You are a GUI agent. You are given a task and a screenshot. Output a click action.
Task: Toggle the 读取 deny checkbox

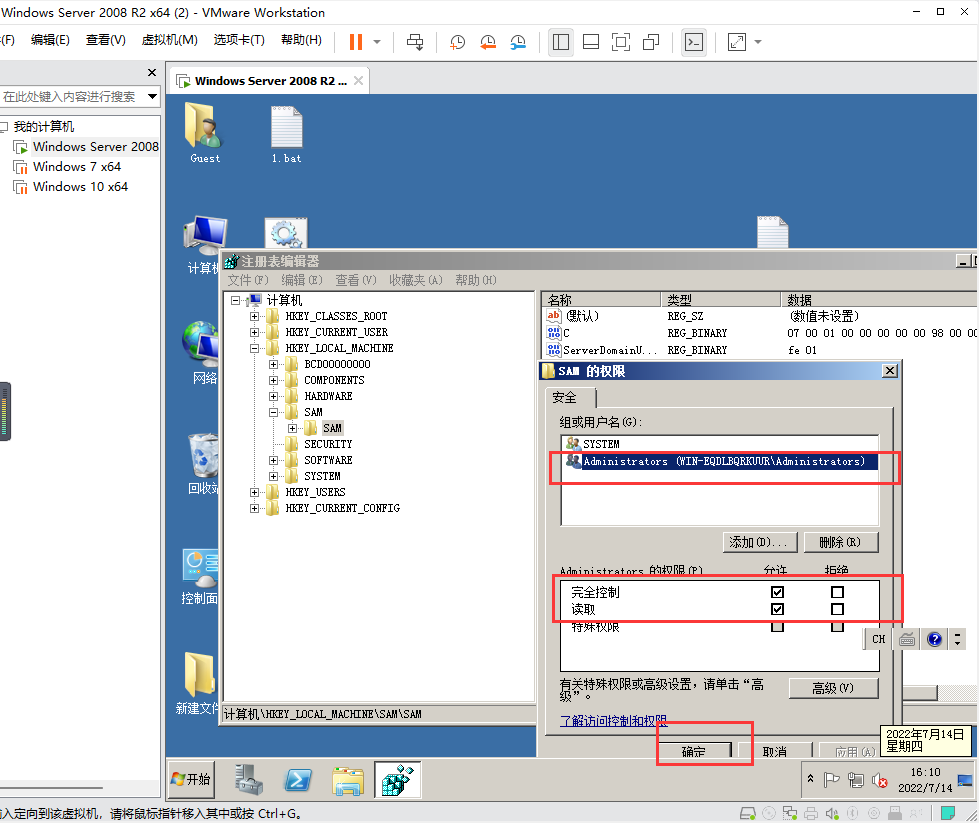837,609
